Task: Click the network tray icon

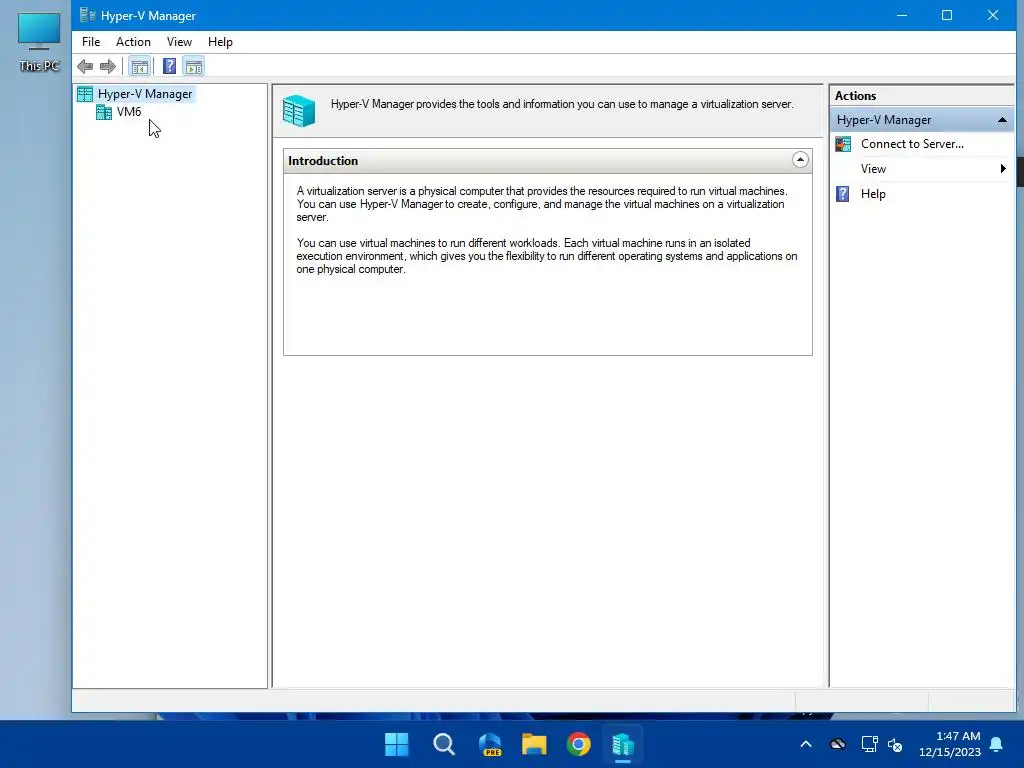Action: pyautogui.click(x=869, y=744)
